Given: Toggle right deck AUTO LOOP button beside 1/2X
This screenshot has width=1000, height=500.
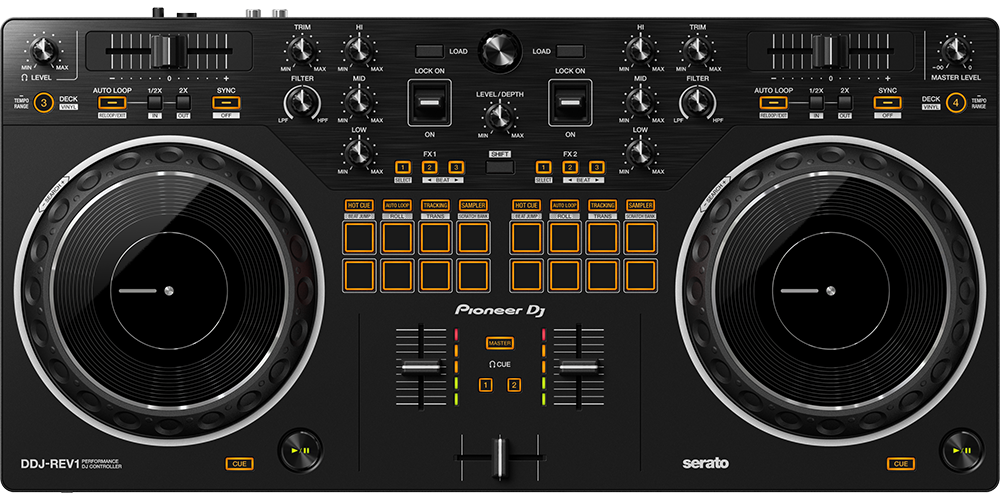Looking at the screenshot, I should [773, 103].
